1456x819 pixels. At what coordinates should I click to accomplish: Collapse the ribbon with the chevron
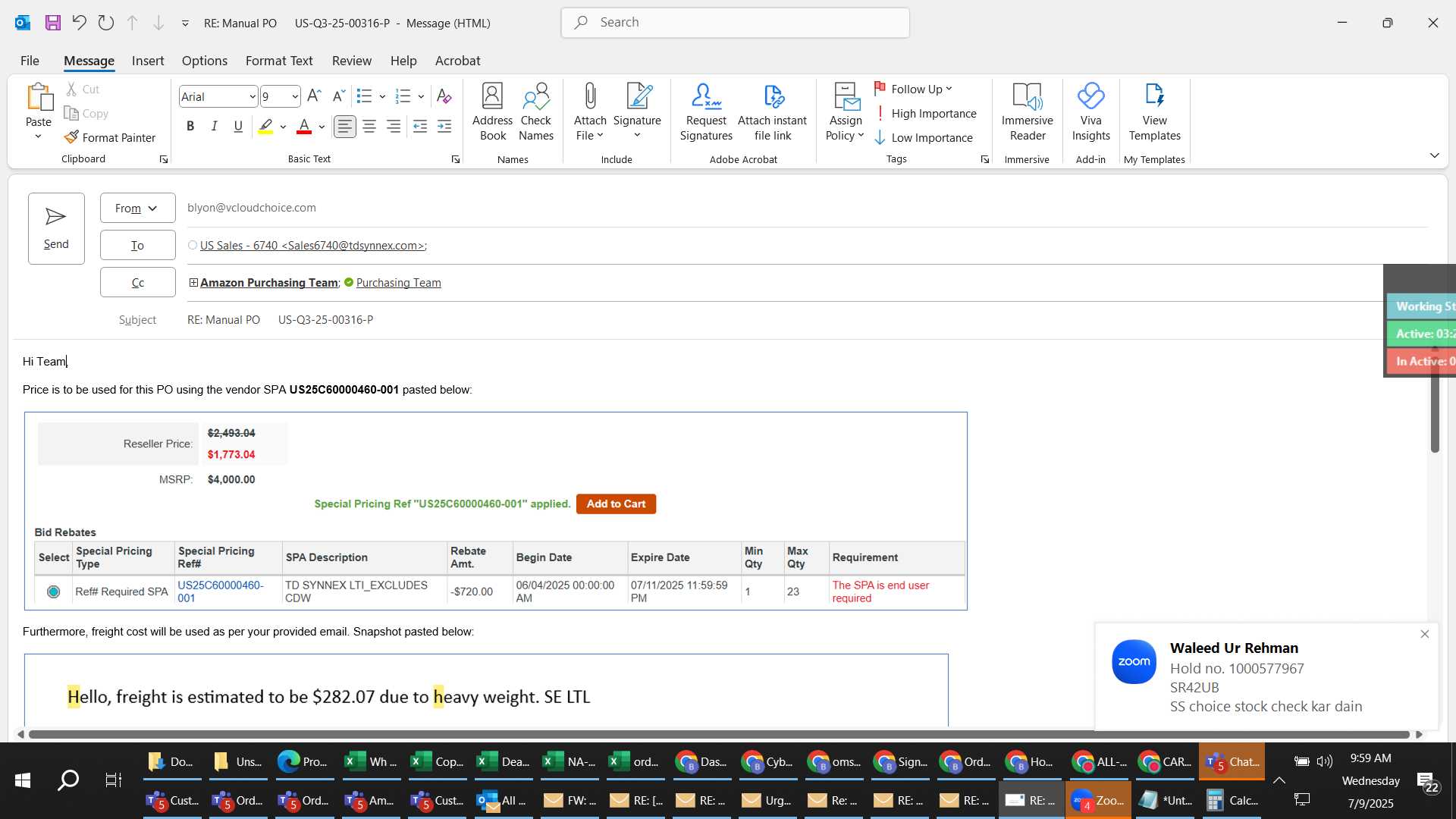coord(1434,155)
